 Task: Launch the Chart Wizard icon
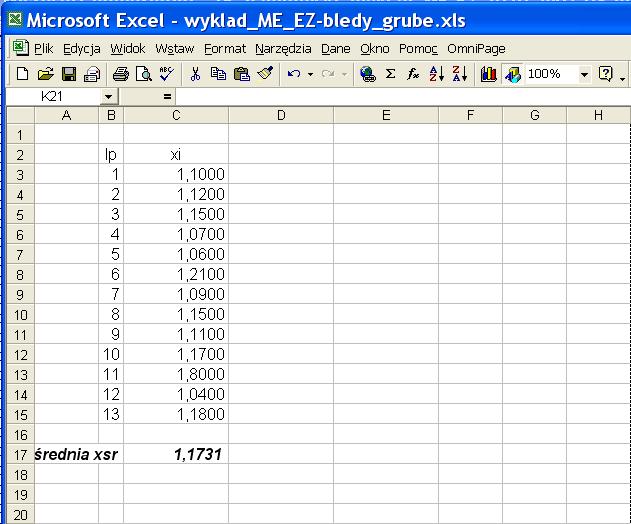489,74
